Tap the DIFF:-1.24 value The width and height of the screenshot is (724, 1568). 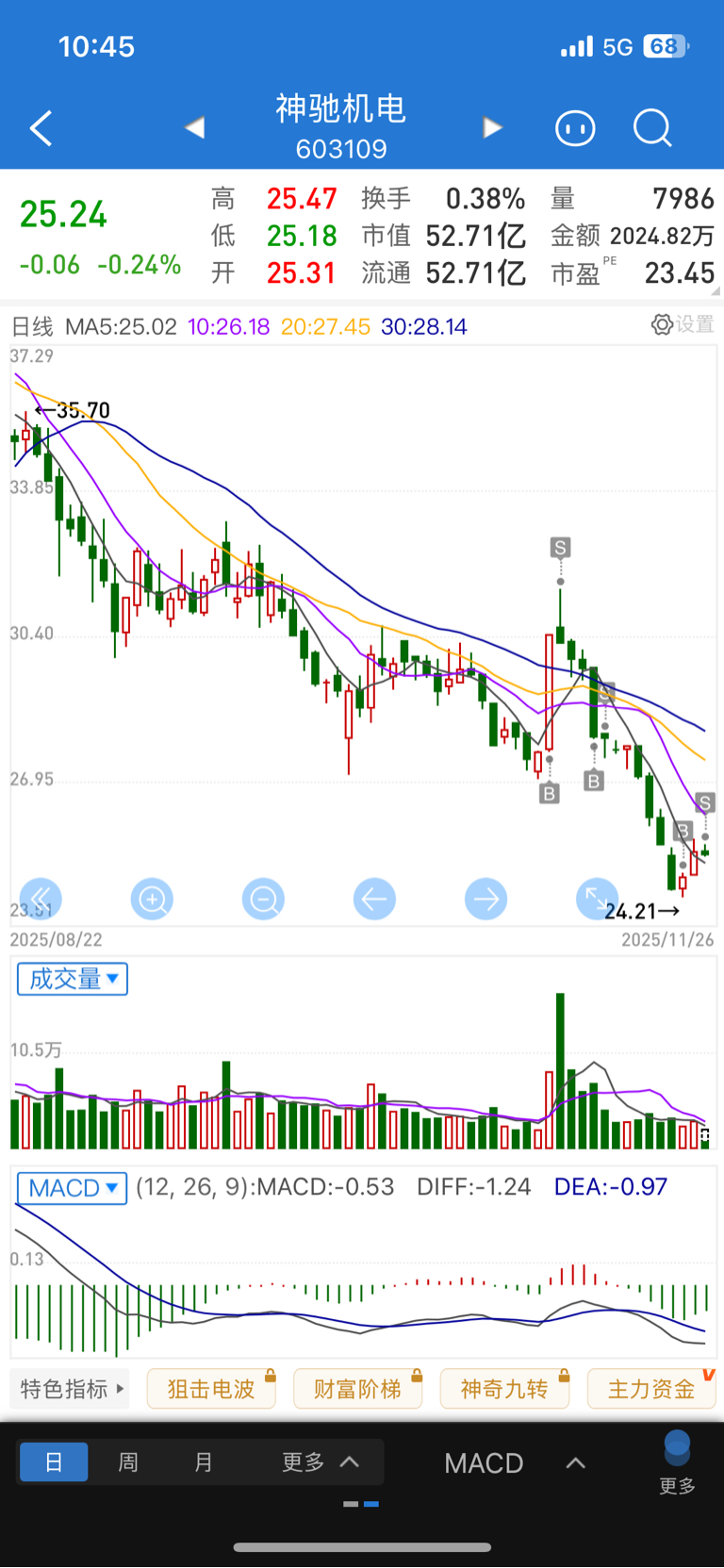[x=474, y=1186]
